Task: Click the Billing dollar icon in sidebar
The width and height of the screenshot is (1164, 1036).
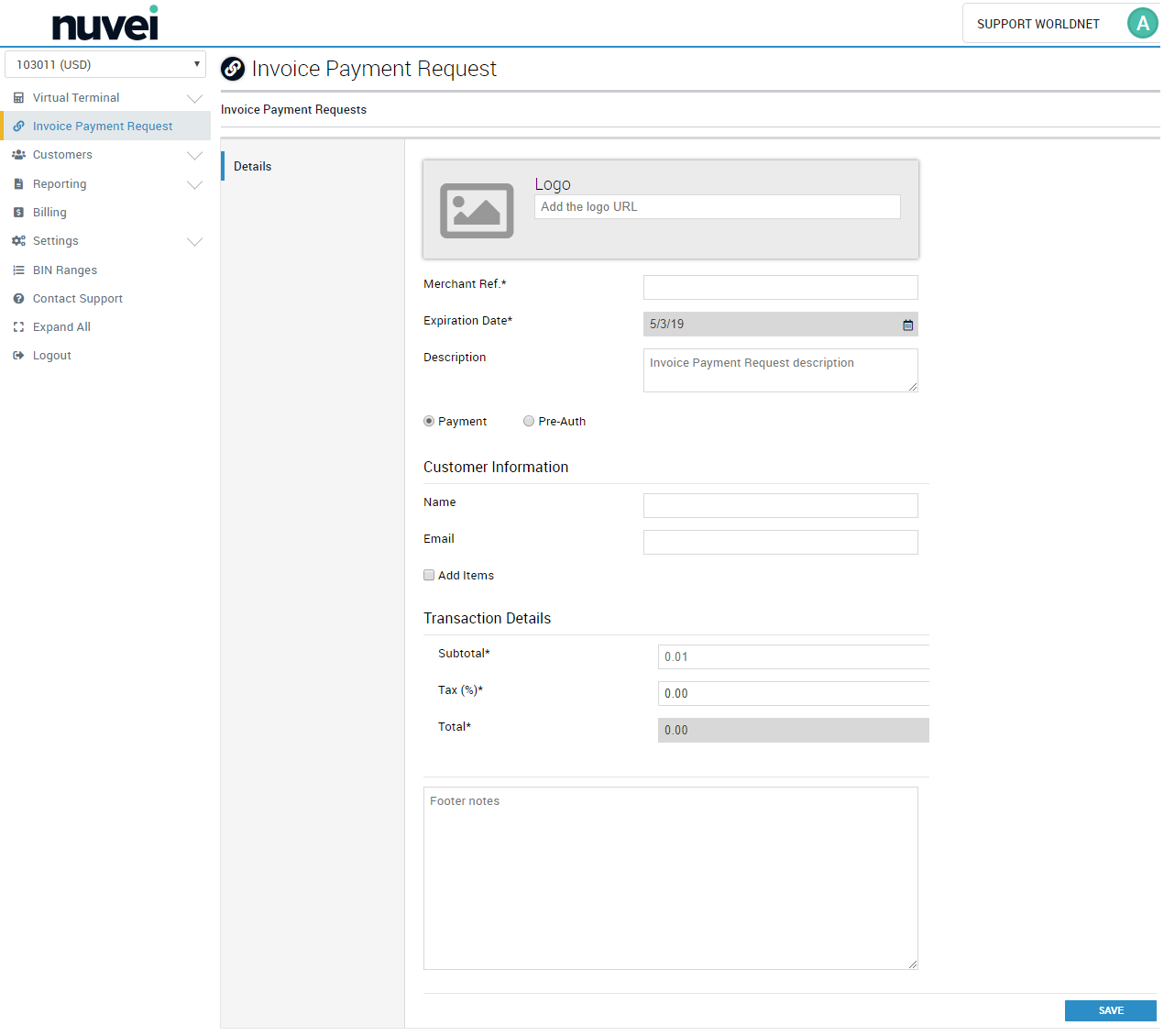Action: click(18, 213)
